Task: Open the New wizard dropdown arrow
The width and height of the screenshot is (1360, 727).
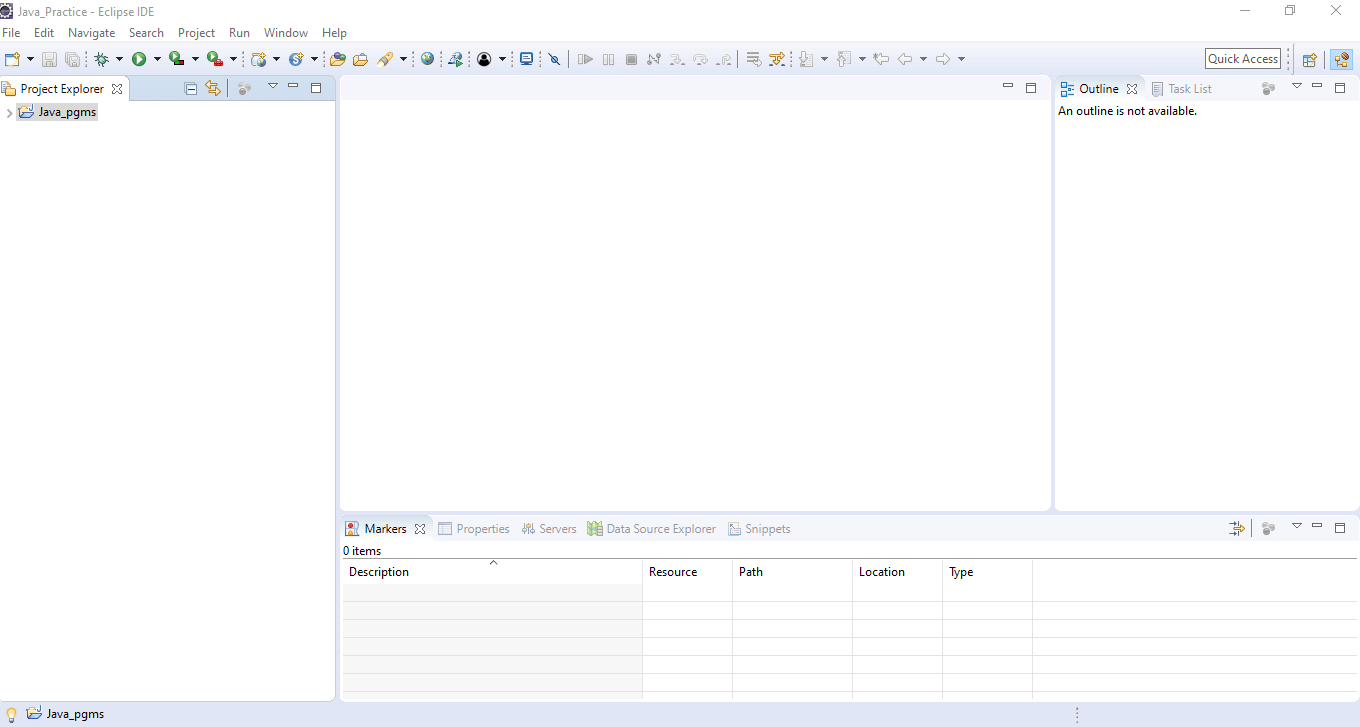Action: point(30,60)
